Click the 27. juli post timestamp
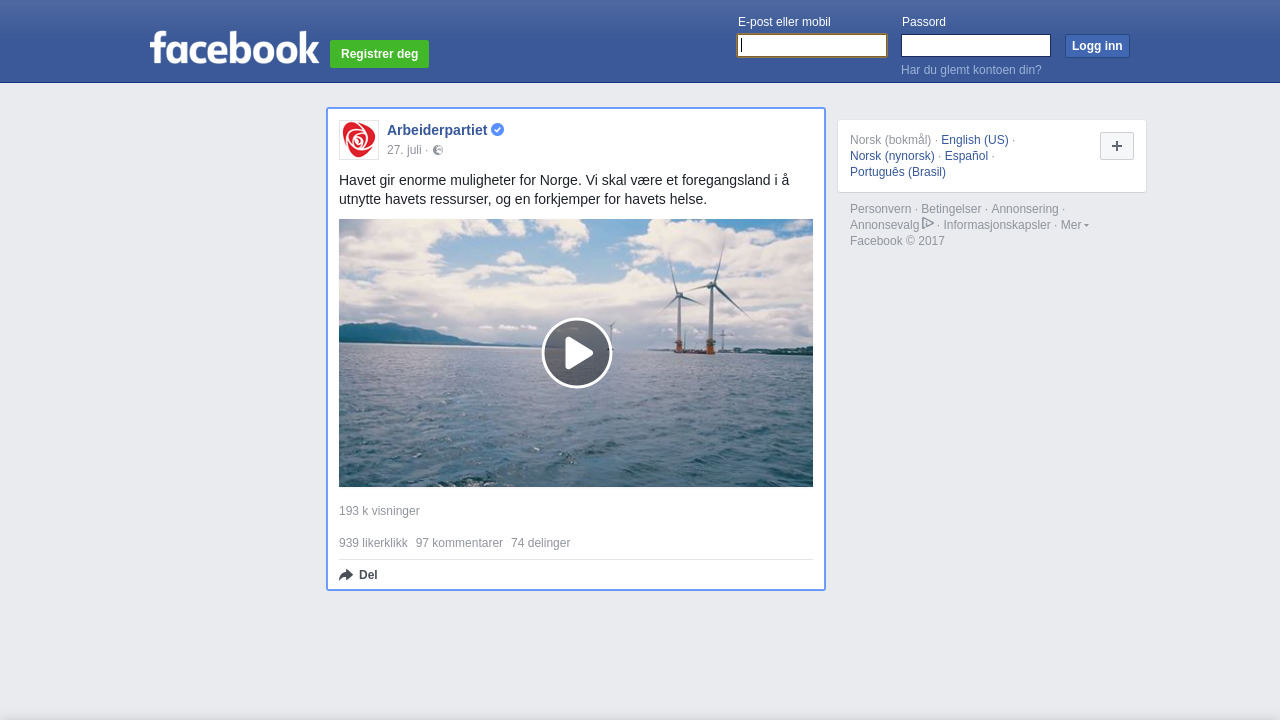Viewport: 1280px width, 720px height. click(404, 150)
